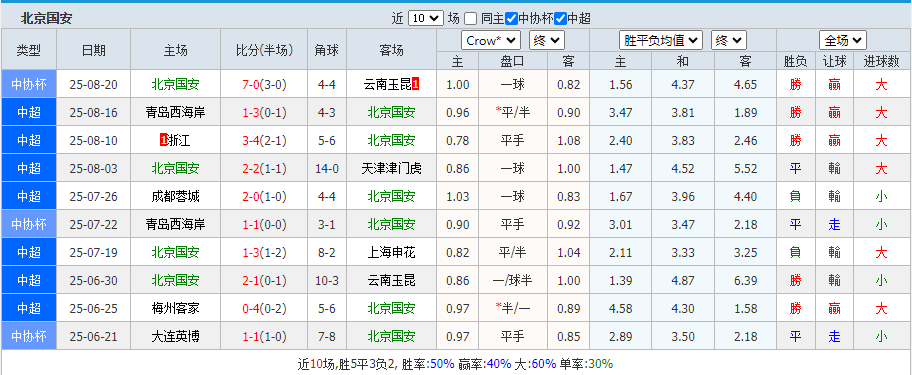Select the 日期 column header
The image size is (912, 375).
(93, 50)
